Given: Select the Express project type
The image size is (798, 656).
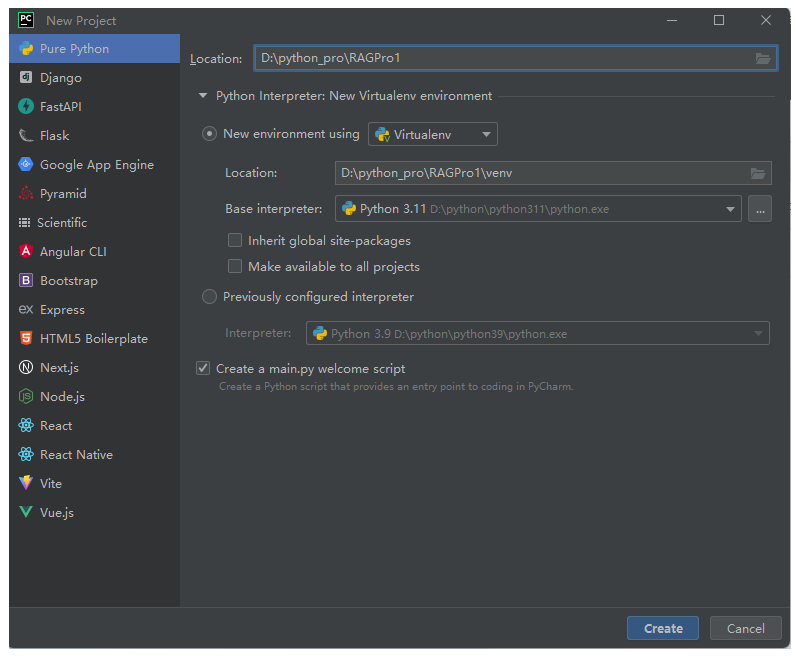Looking at the screenshot, I should pos(95,309).
